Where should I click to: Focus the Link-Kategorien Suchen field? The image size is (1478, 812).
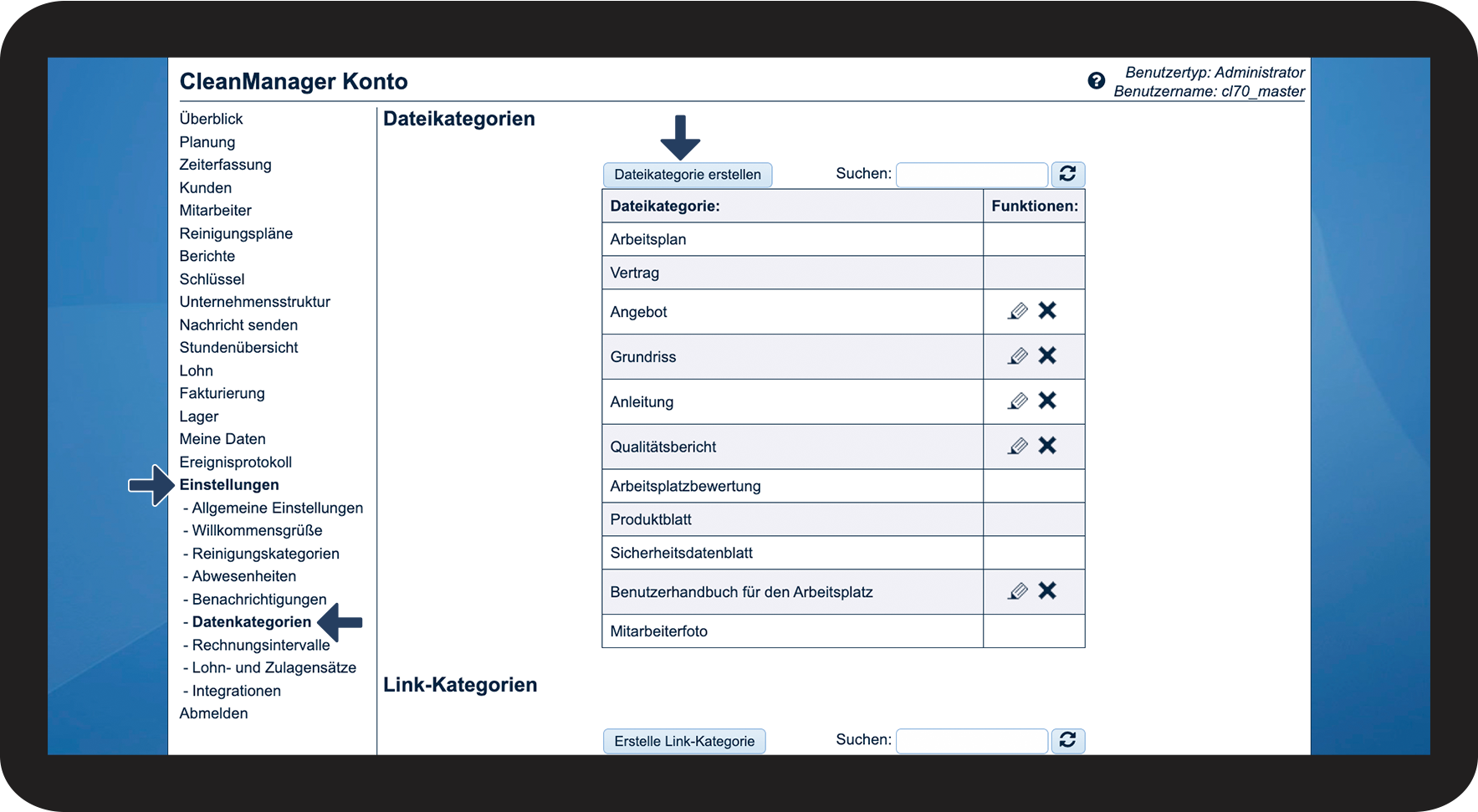pos(972,741)
